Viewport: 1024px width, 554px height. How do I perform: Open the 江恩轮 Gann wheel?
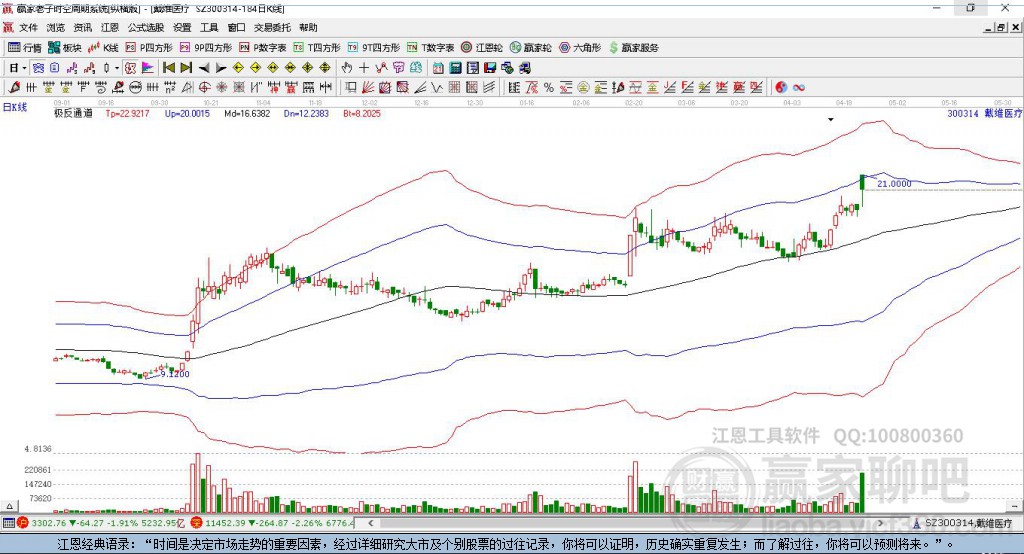tap(482, 48)
